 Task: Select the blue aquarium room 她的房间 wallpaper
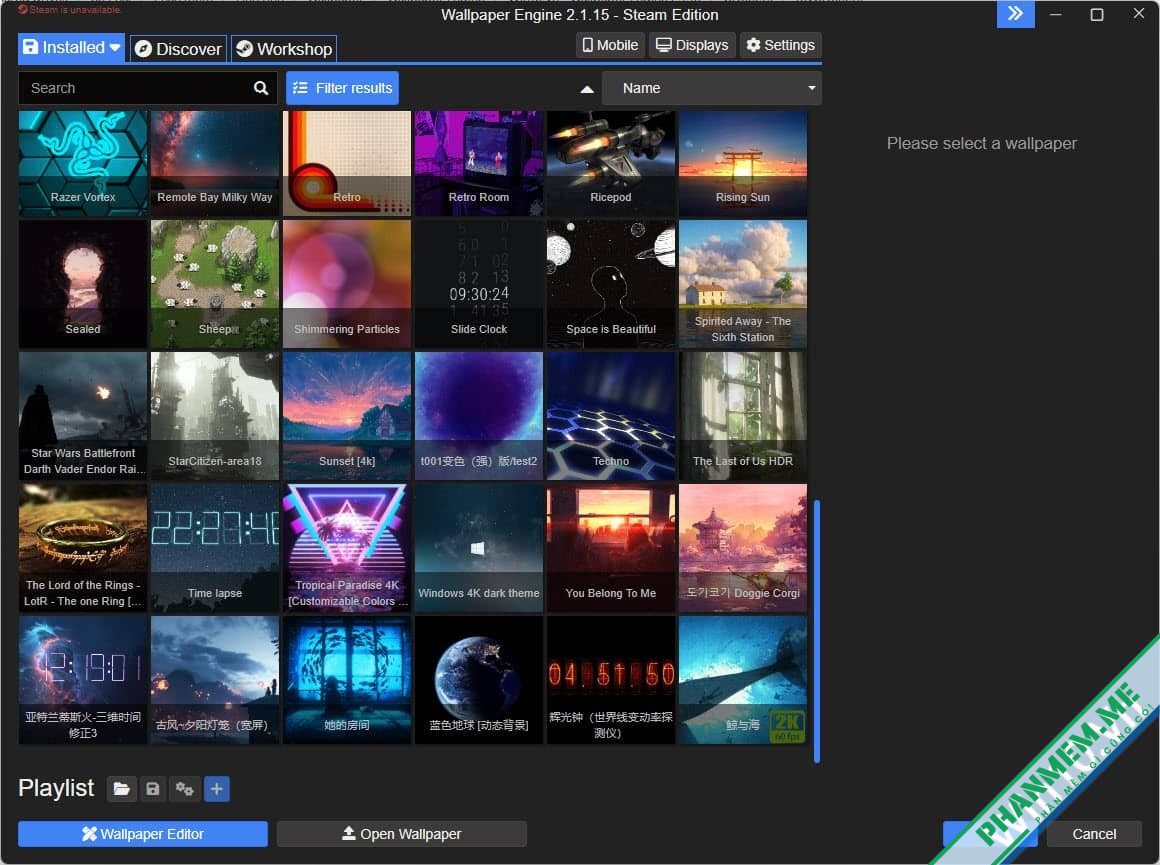(347, 680)
